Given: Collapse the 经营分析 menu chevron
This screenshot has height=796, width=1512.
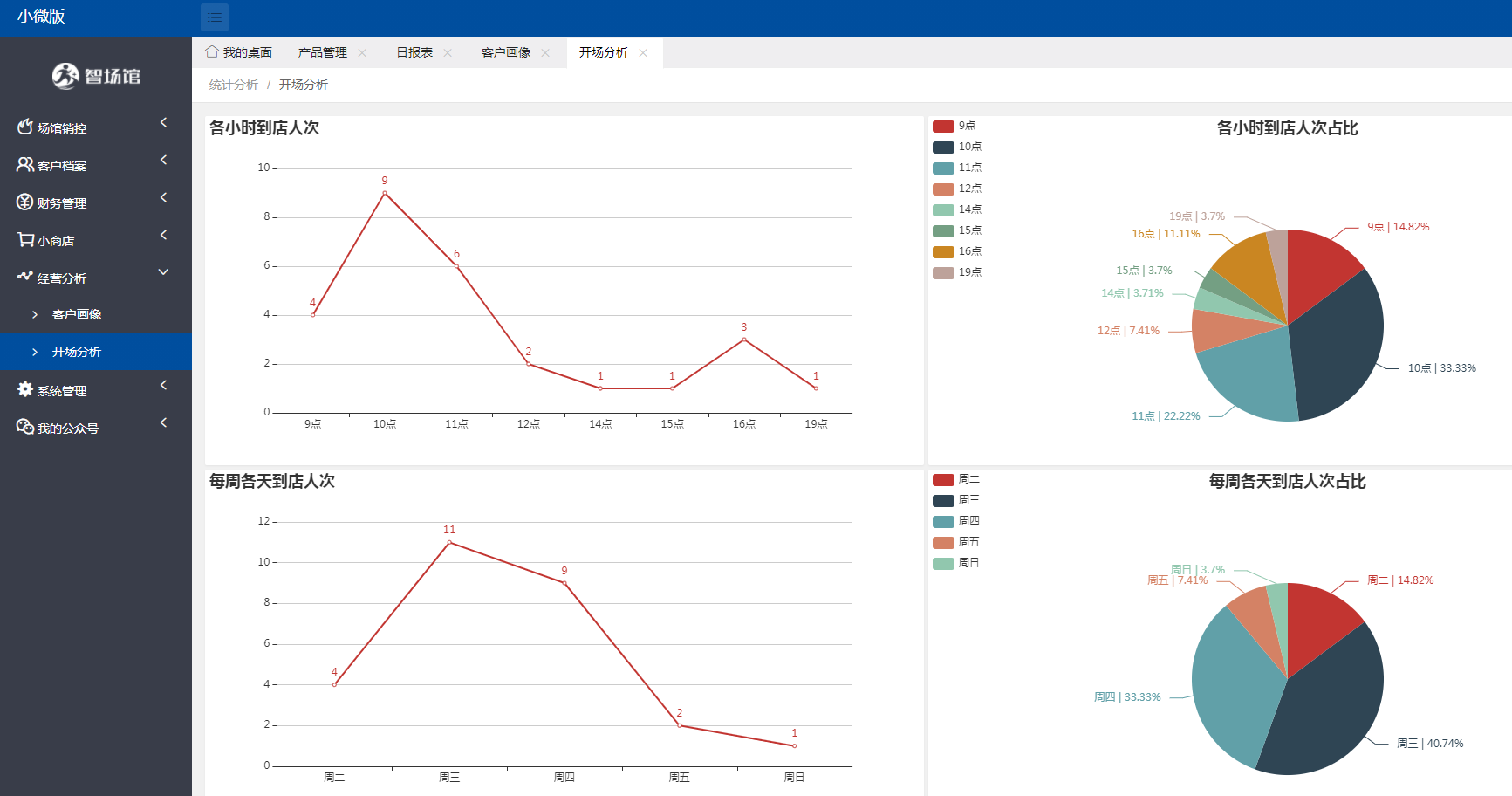Looking at the screenshot, I should tap(163, 272).
